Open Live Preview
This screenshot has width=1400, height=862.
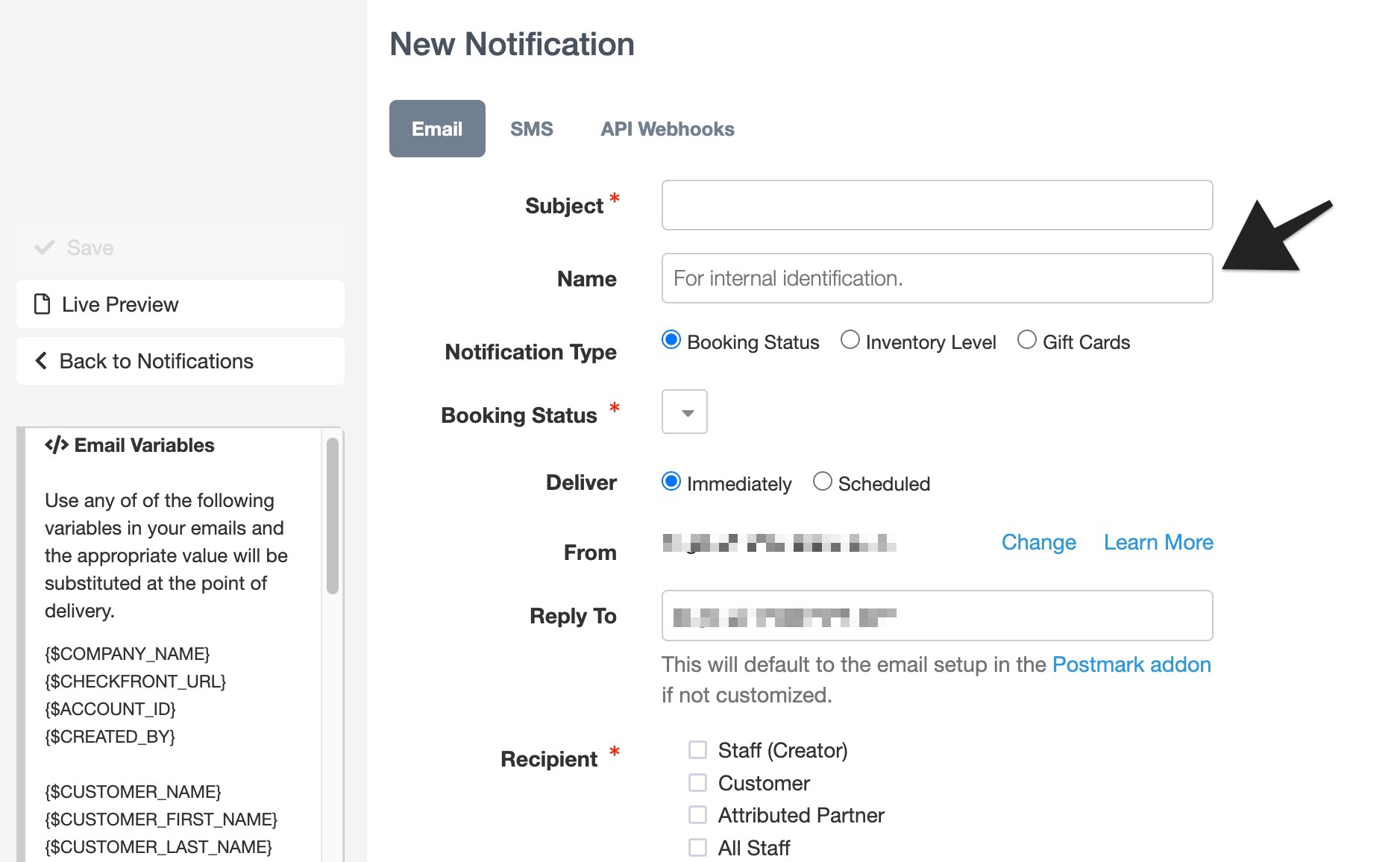[x=181, y=304]
